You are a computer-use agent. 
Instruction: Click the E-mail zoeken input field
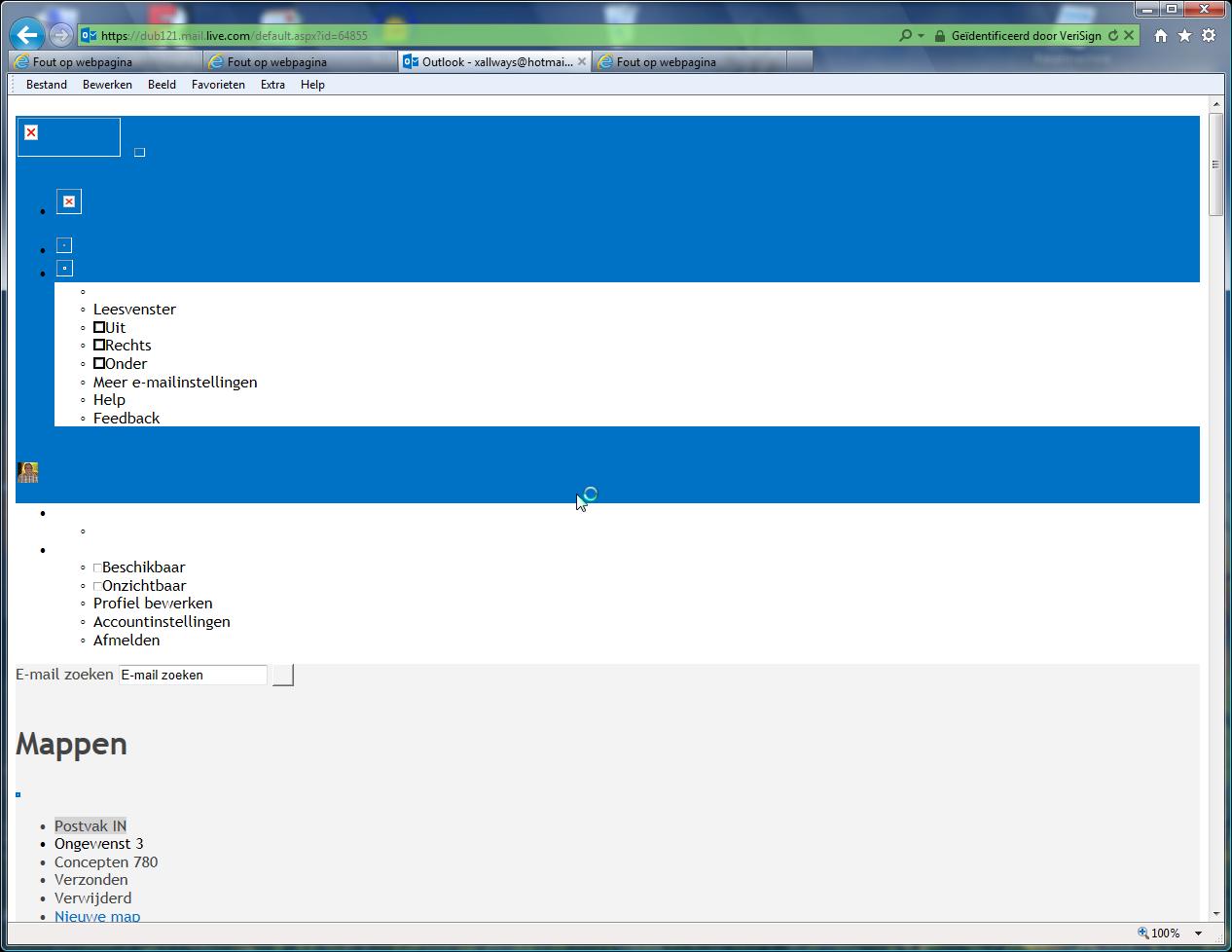(193, 675)
